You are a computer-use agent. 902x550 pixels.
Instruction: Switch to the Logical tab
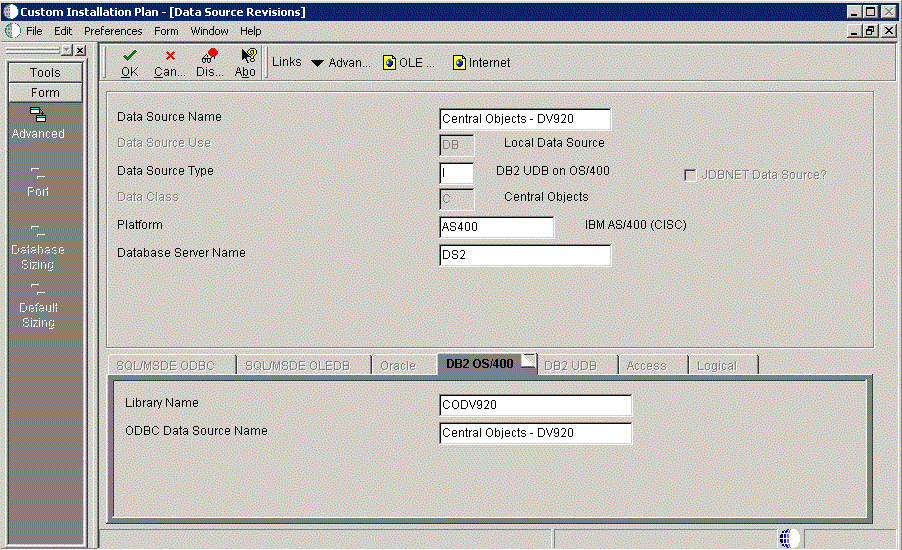coord(723,365)
